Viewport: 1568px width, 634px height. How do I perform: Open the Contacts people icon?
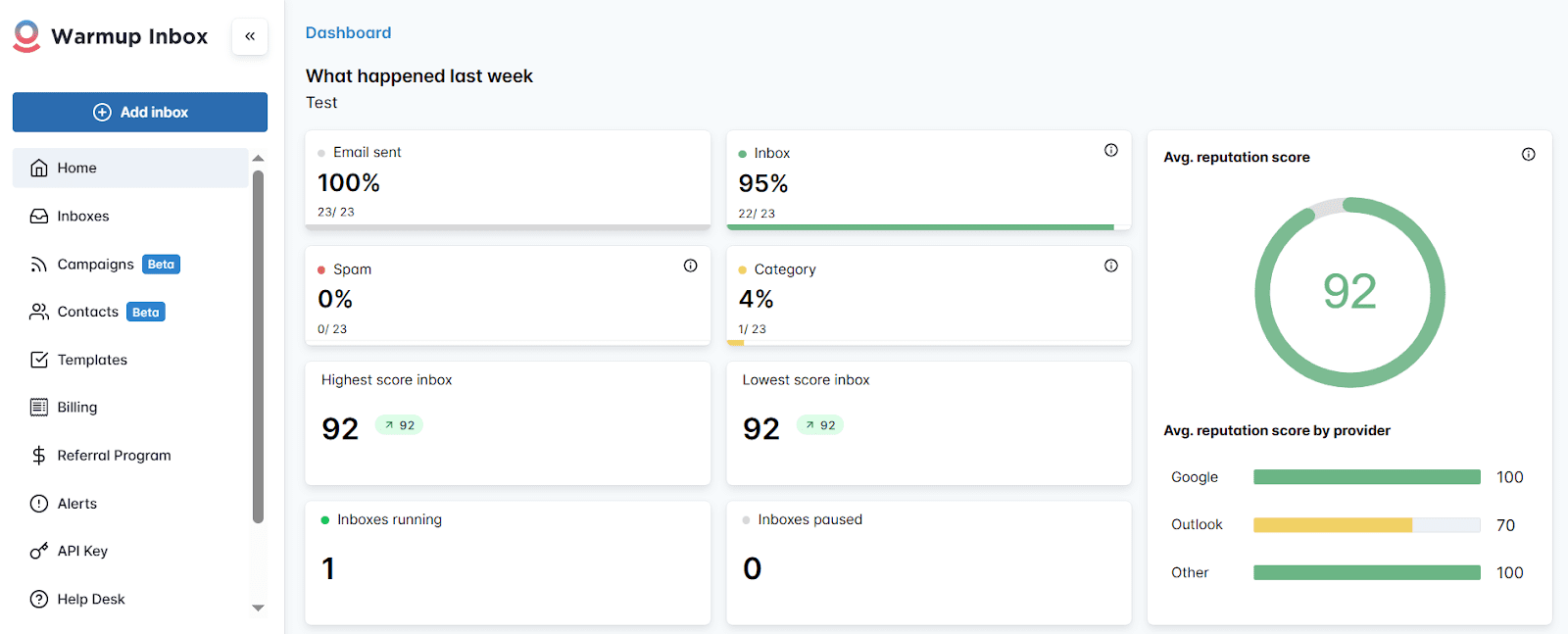click(x=39, y=312)
